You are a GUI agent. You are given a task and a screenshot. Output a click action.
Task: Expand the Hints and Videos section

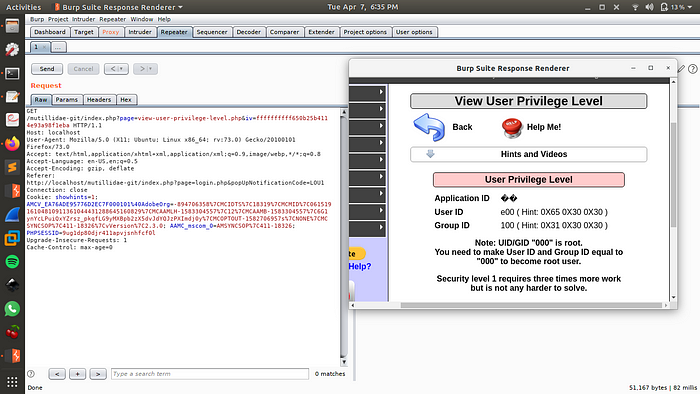click(529, 154)
